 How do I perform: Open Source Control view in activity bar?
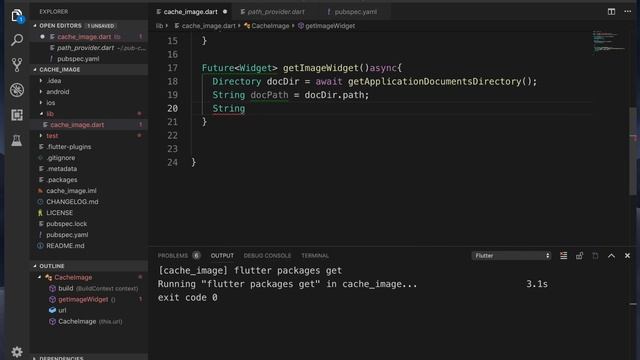pos(17,65)
